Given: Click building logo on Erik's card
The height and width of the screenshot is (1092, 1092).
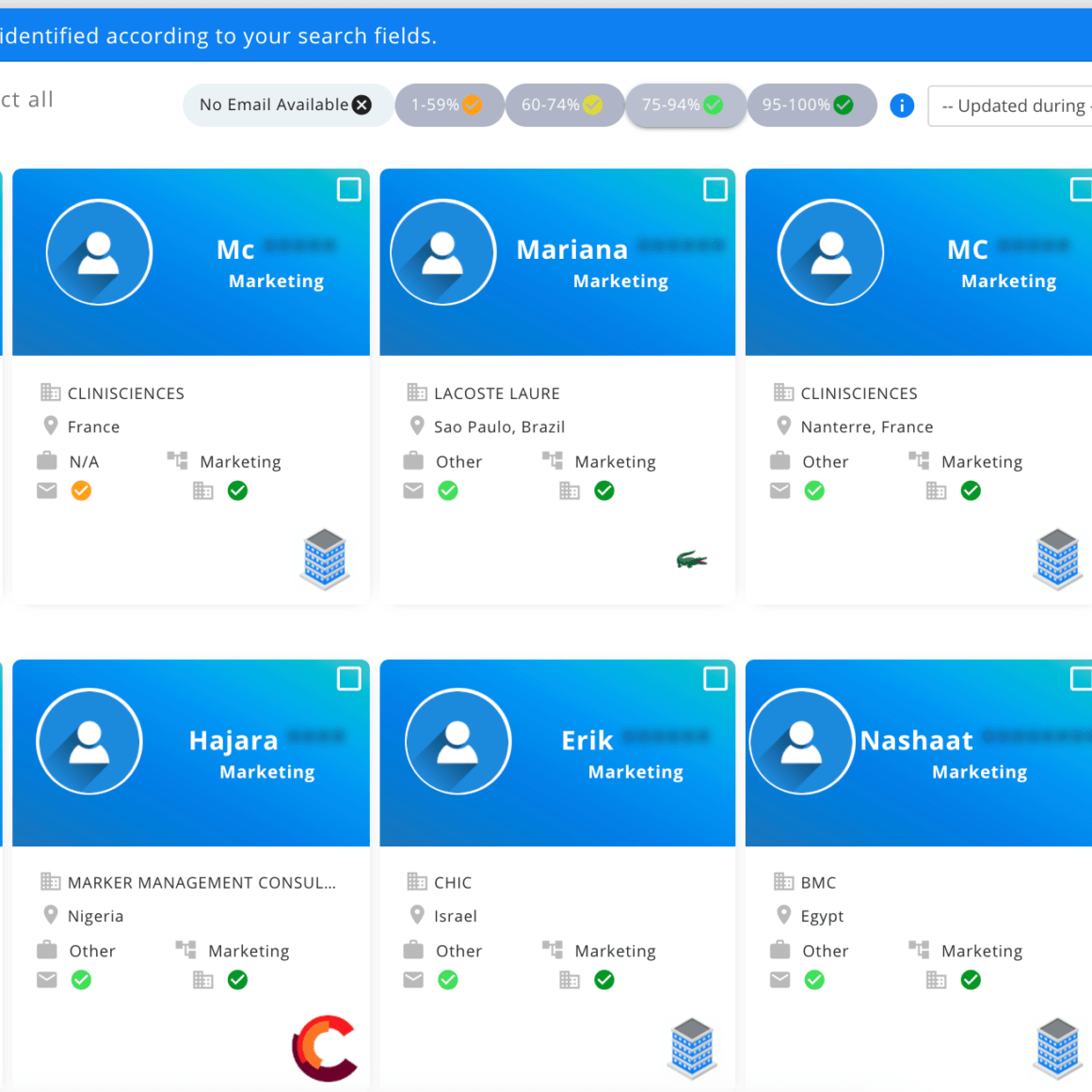Looking at the screenshot, I should click(692, 1047).
